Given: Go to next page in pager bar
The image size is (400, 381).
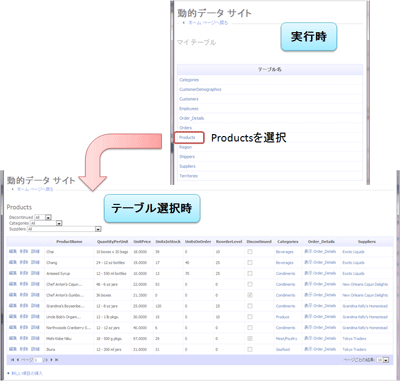Looking at the screenshot, I should click(x=51, y=360).
